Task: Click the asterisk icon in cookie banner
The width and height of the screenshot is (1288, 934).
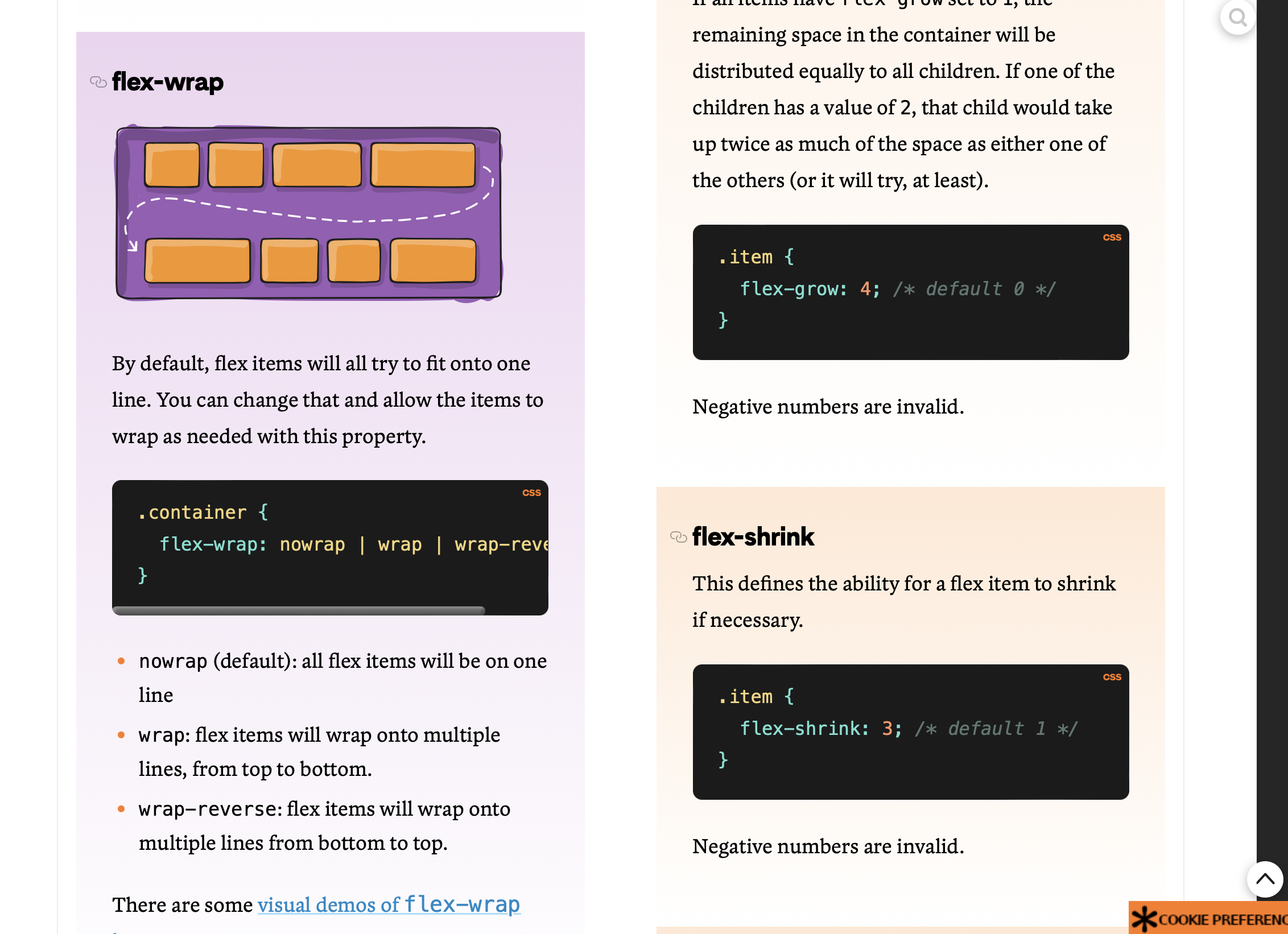Action: coord(1144,919)
